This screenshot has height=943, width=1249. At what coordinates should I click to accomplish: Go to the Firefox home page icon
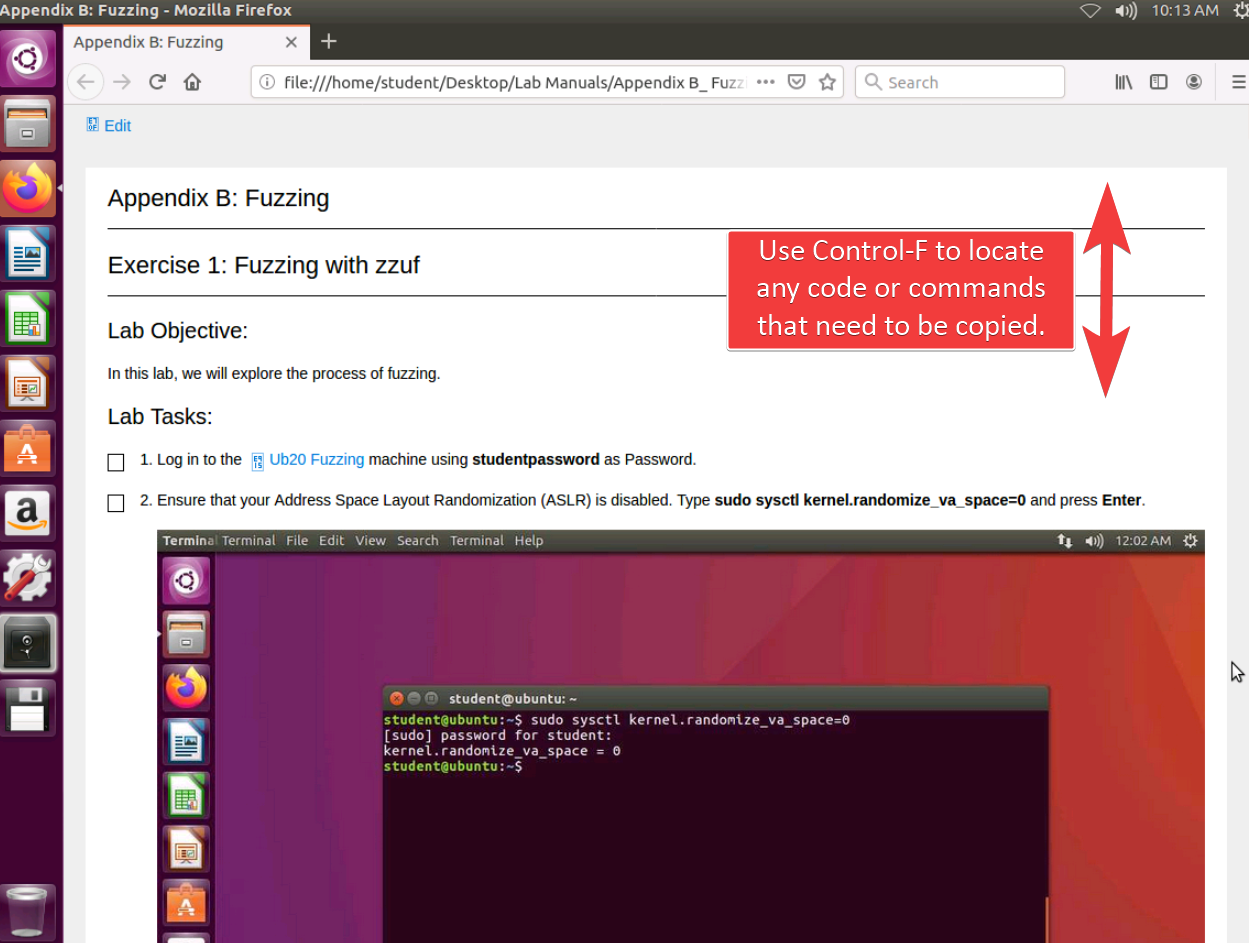(x=192, y=82)
